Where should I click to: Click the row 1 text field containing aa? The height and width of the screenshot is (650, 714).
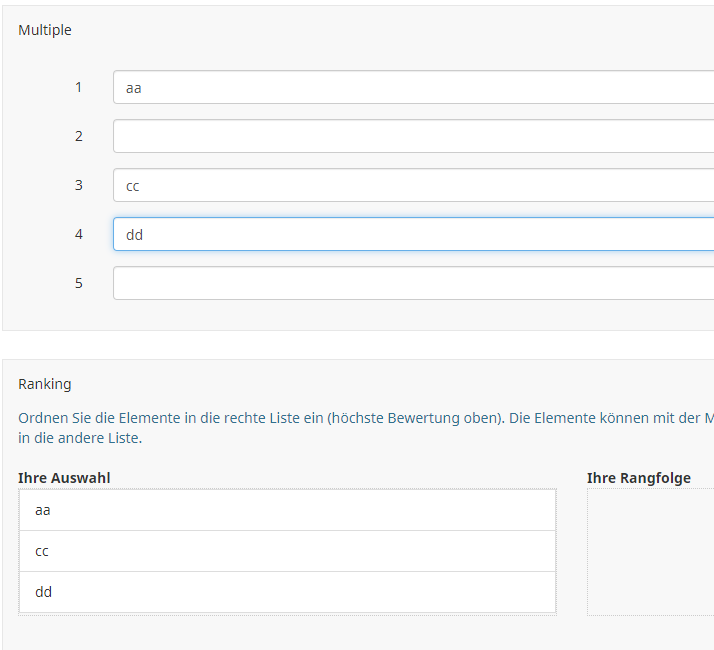pyautogui.click(x=412, y=87)
